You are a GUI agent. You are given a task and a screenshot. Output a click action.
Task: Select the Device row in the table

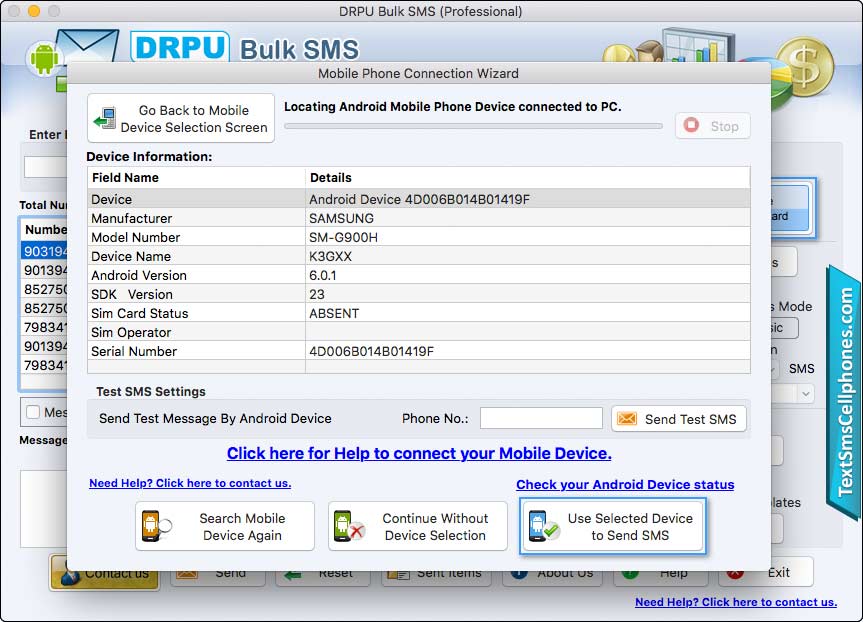418,199
